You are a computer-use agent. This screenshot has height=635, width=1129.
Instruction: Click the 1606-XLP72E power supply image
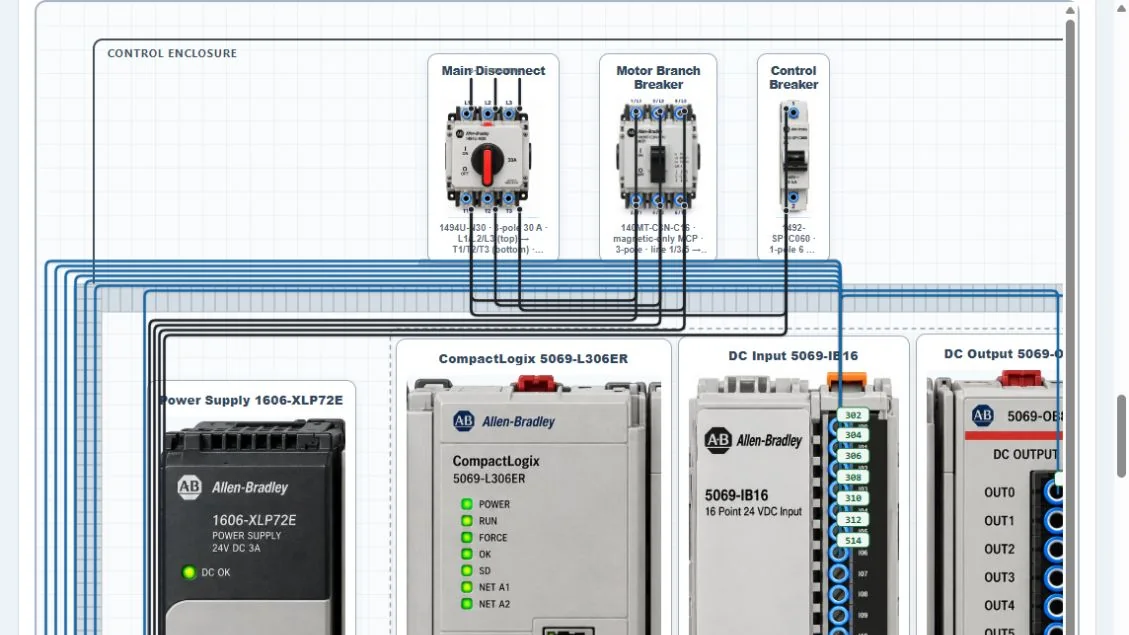click(254, 528)
